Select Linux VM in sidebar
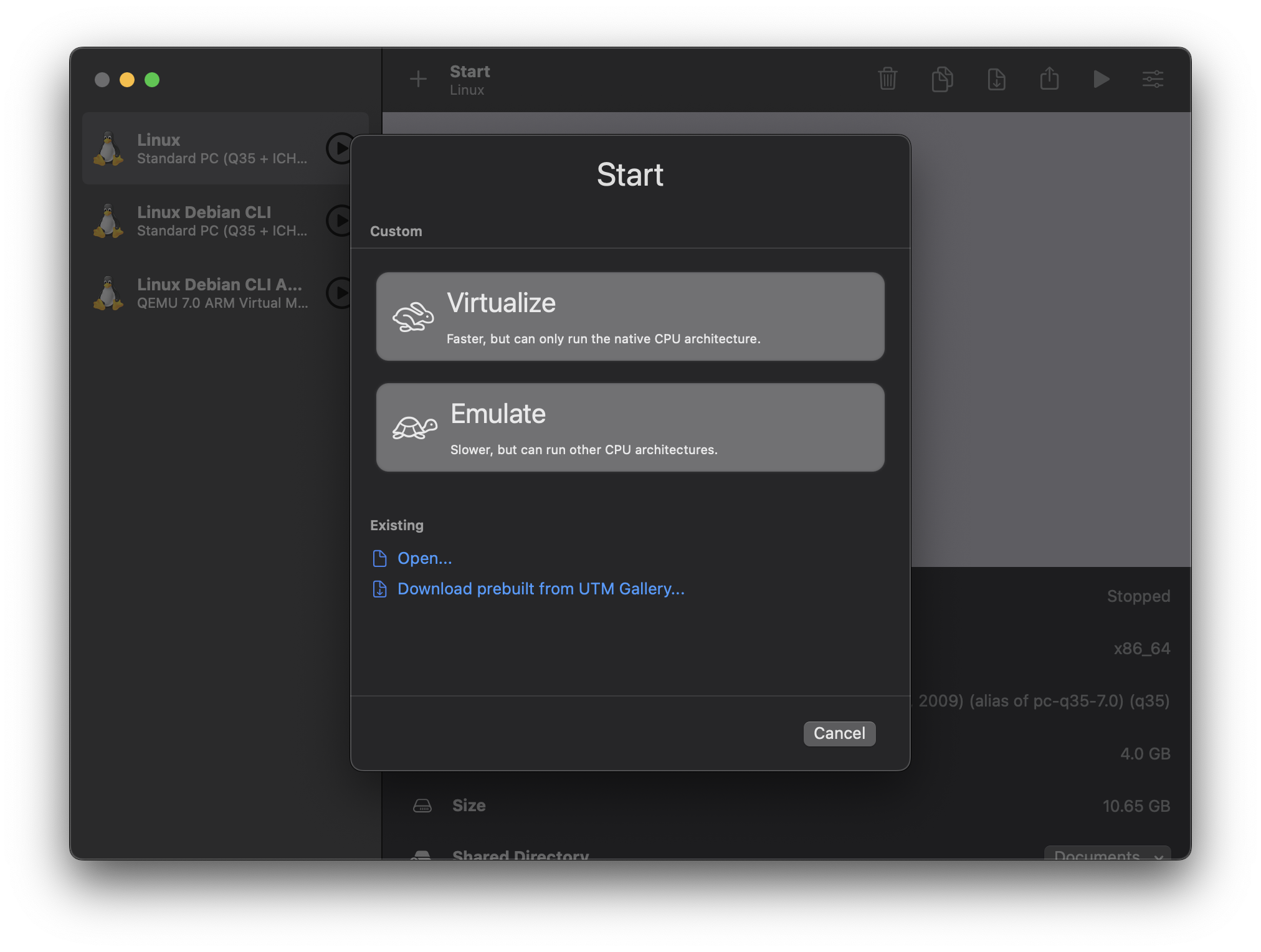Viewport: 1261px width, 952px height. pyautogui.click(x=225, y=148)
